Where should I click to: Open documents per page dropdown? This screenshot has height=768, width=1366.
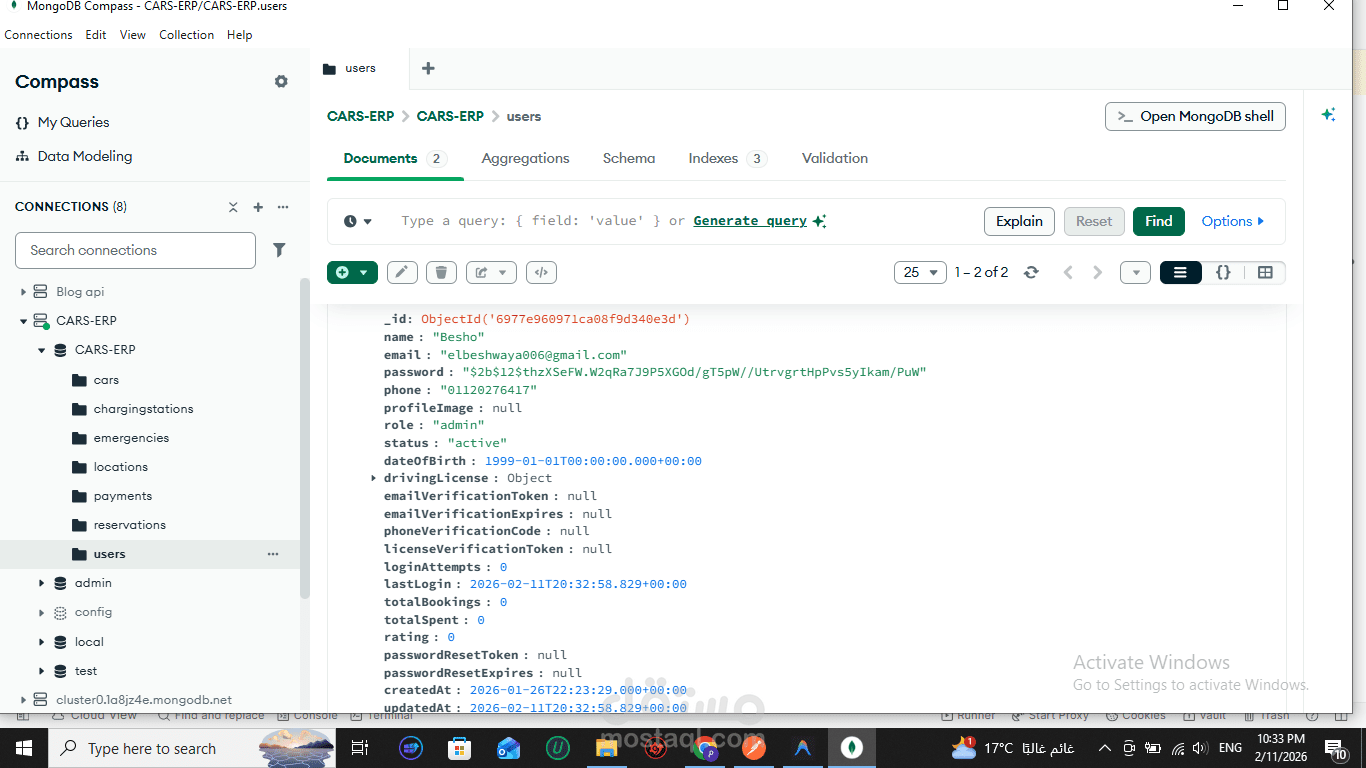(920, 272)
